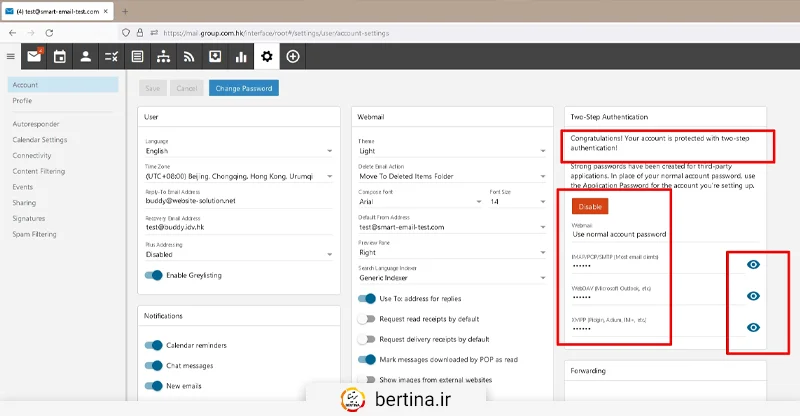The image size is (800, 416).
Task: Click the Recovery Email Address field
Action: 239,226
